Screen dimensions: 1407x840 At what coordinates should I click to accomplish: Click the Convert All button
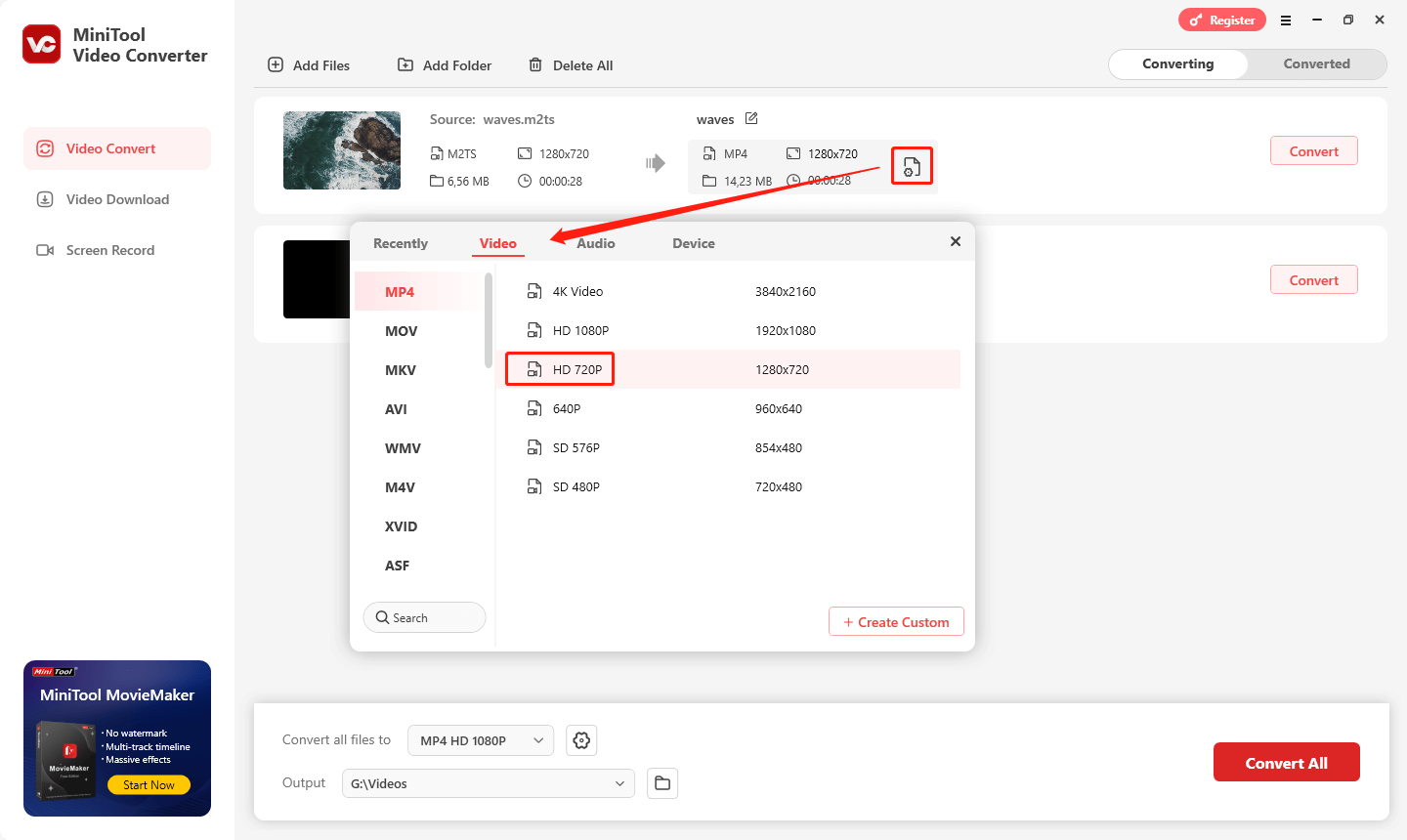tap(1287, 762)
